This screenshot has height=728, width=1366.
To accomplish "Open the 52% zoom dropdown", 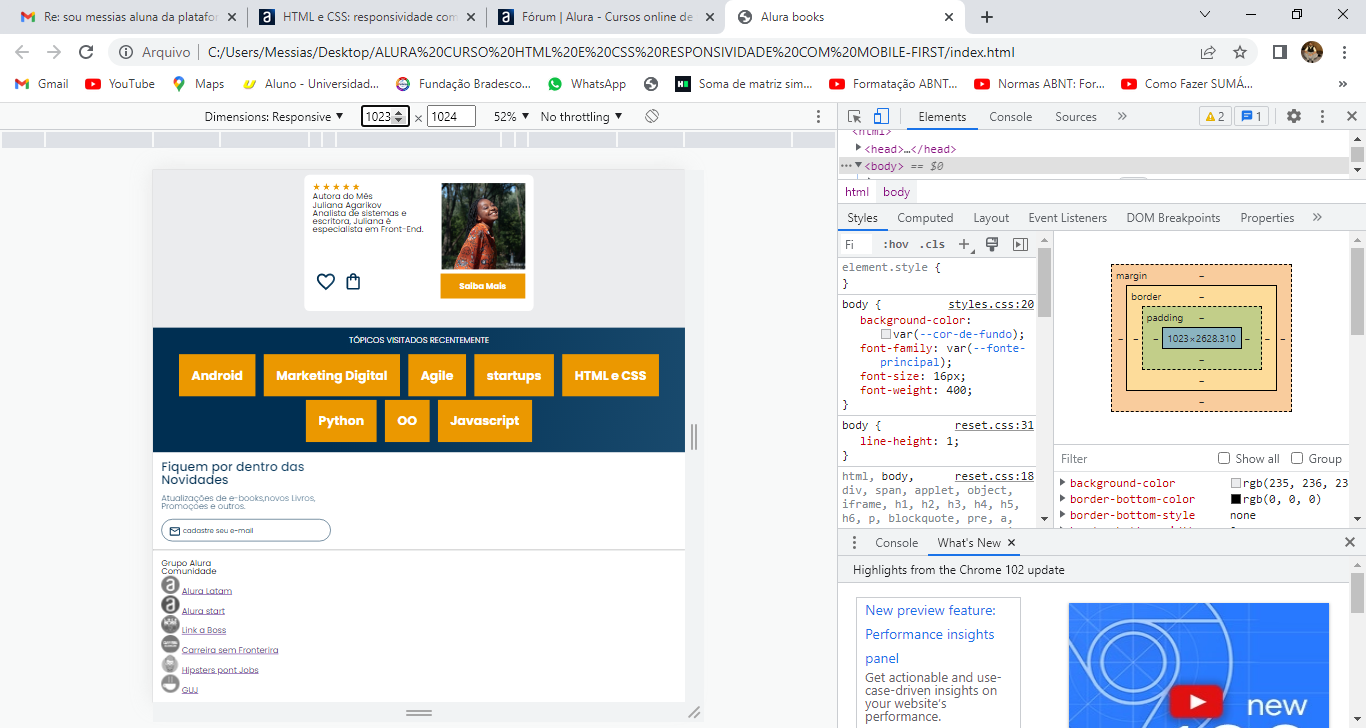I will point(511,117).
